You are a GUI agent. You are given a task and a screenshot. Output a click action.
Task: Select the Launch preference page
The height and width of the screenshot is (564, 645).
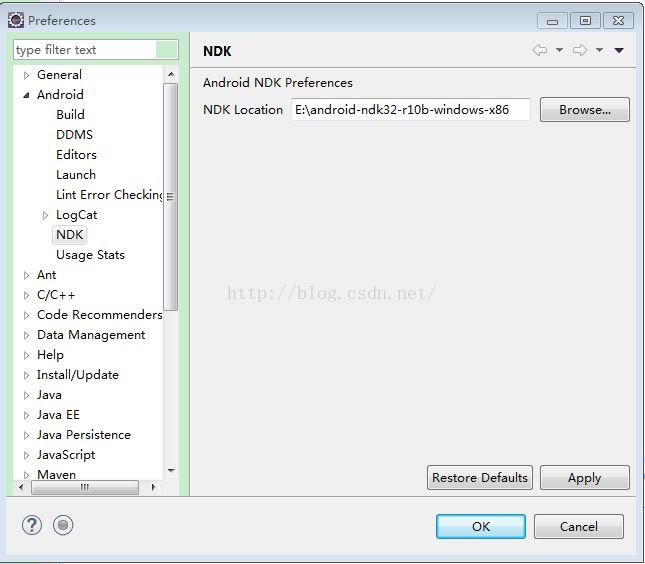click(x=76, y=174)
